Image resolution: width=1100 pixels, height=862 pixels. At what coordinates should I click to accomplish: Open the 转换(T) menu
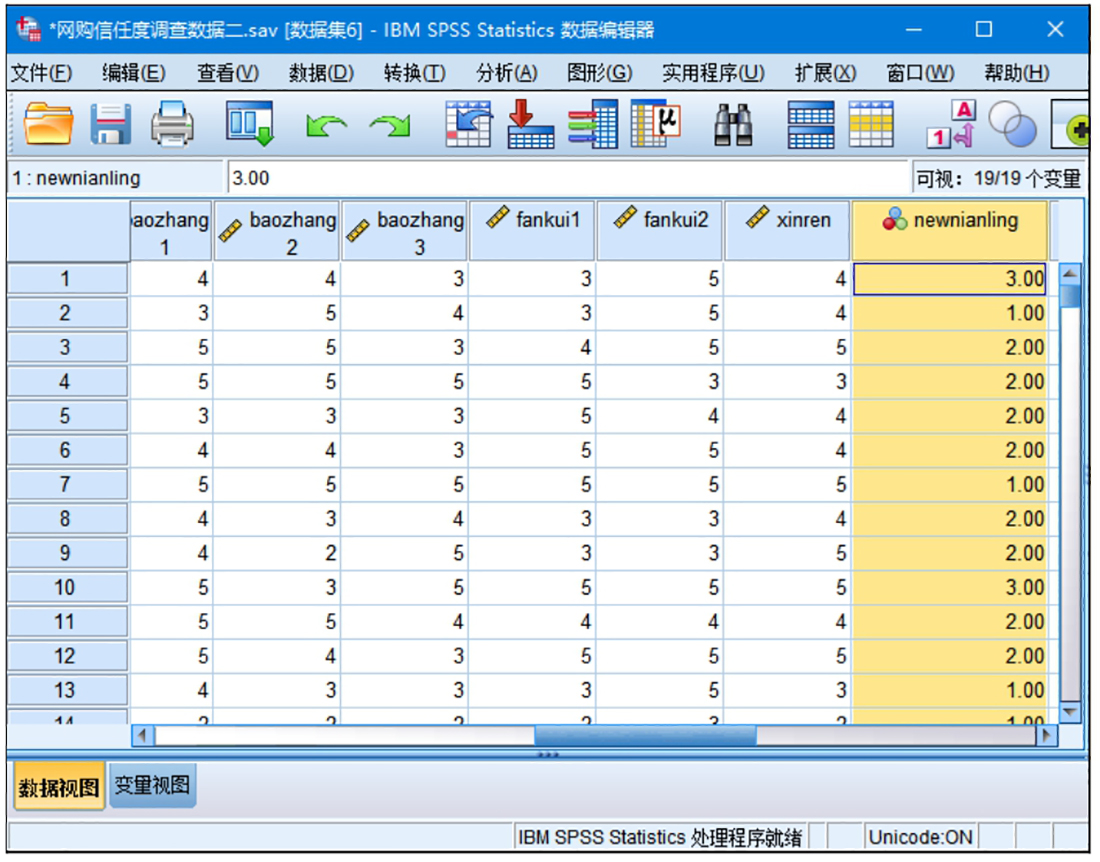pos(414,73)
